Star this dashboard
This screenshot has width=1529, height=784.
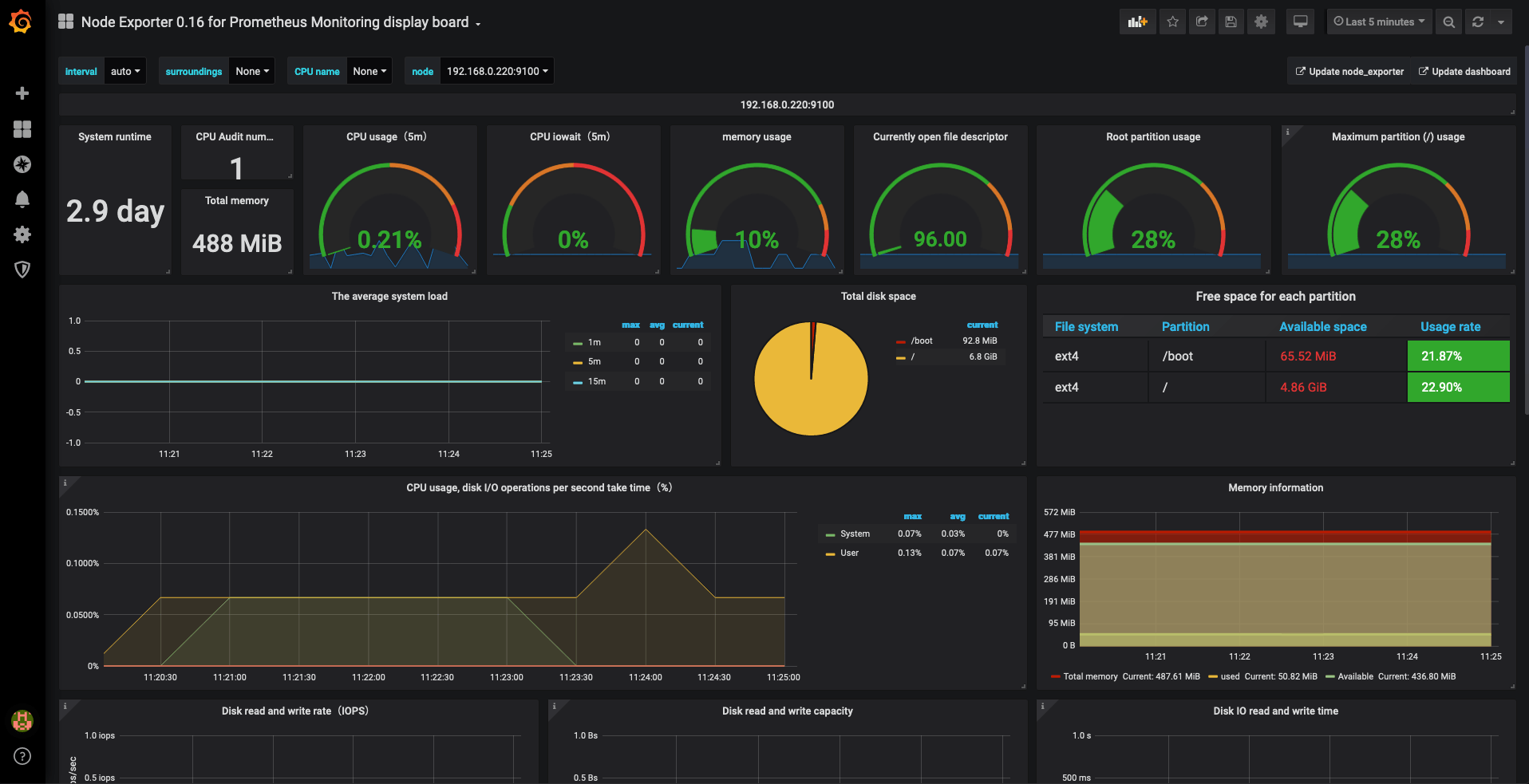coord(1172,22)
